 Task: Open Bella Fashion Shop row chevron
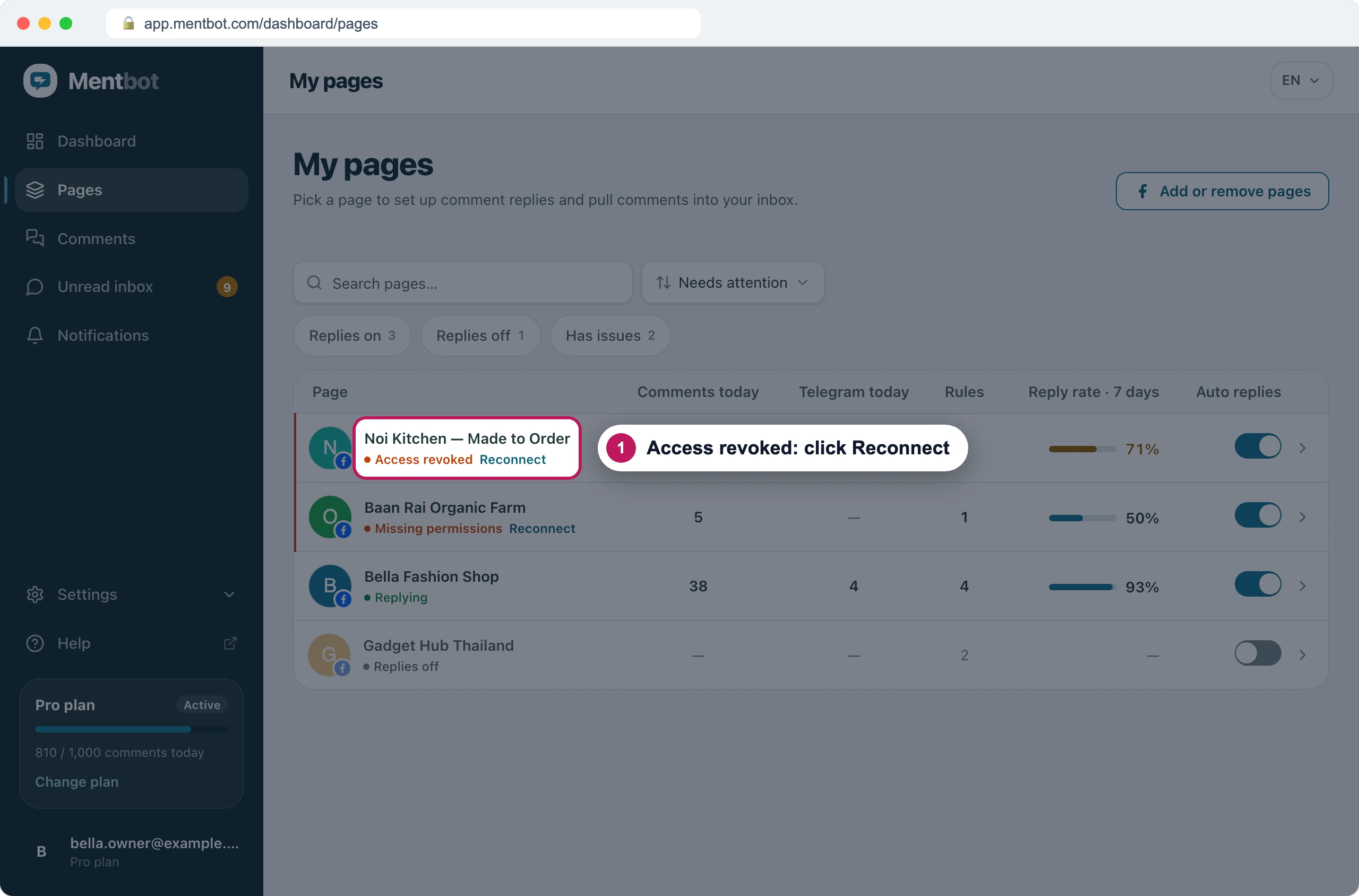1302,587
